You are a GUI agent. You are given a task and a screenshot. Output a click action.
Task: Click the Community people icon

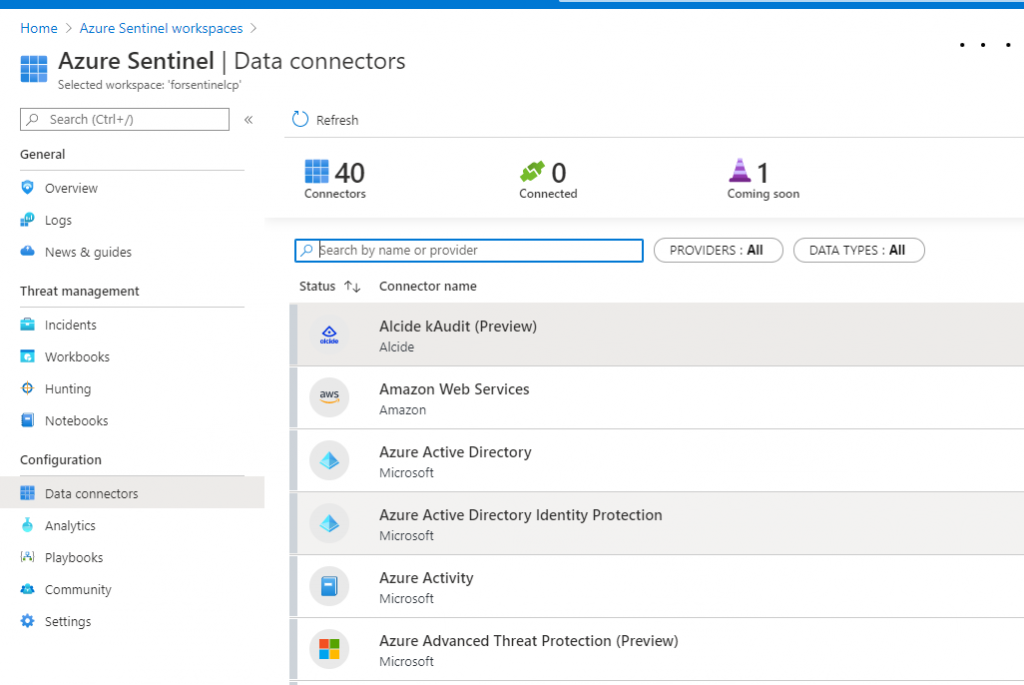[27, 589]
